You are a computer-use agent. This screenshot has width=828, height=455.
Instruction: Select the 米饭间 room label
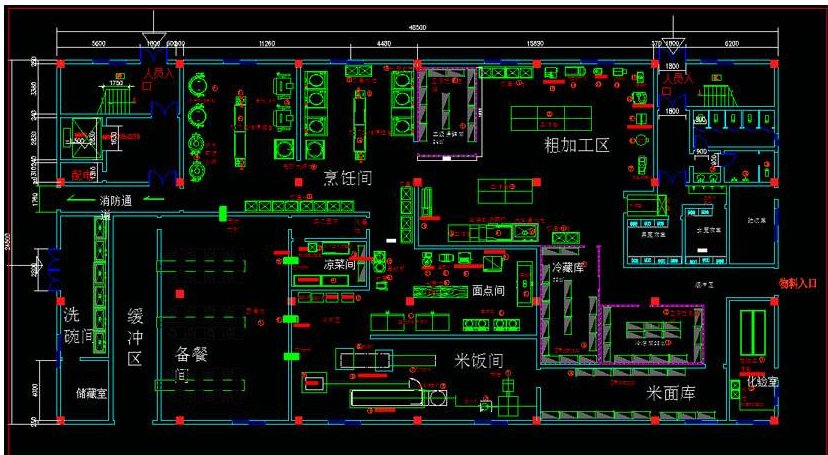click(x=477, y=359)
